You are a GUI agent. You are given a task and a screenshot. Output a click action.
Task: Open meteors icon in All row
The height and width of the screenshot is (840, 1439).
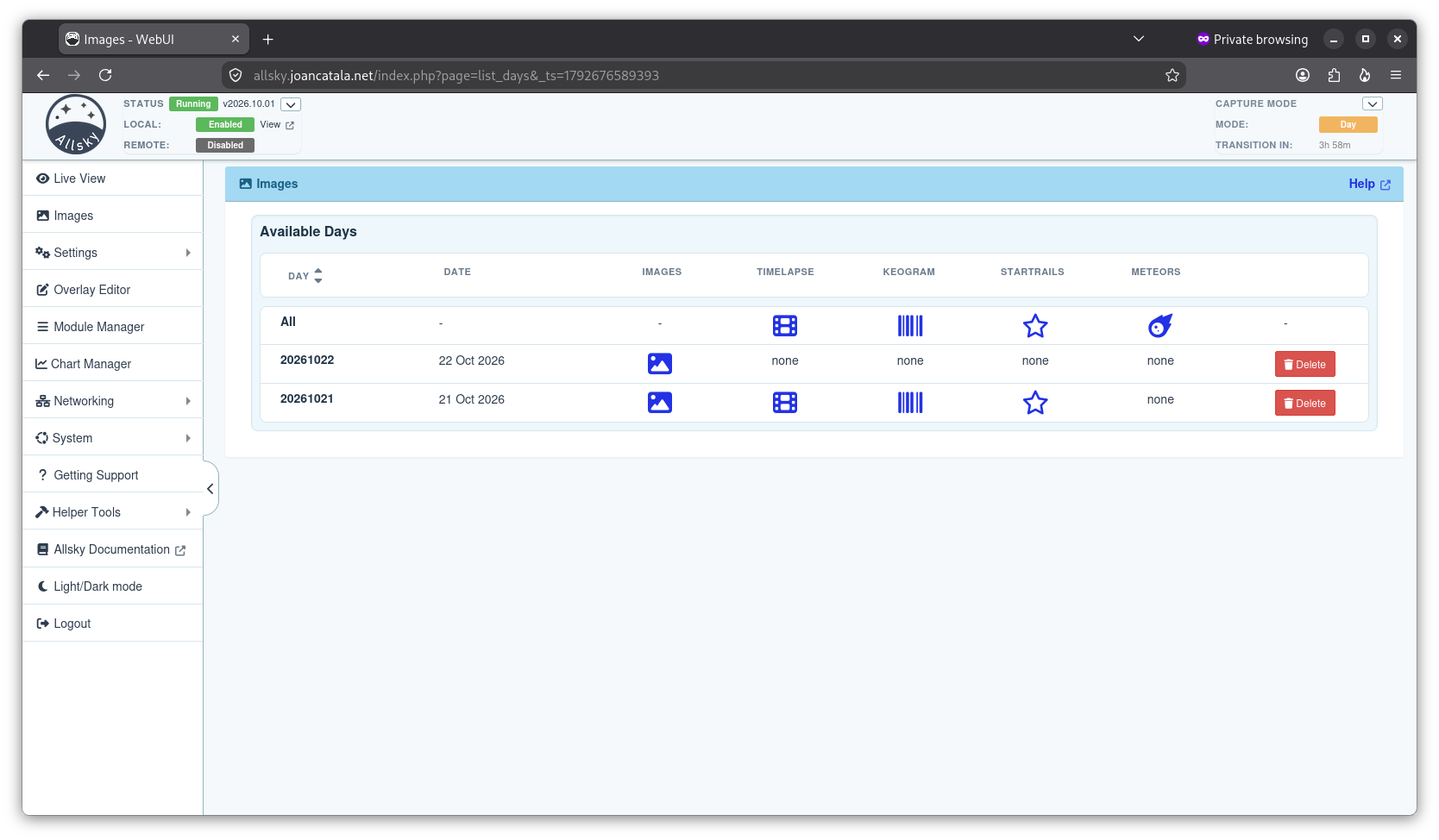[x=1159, y=326]
